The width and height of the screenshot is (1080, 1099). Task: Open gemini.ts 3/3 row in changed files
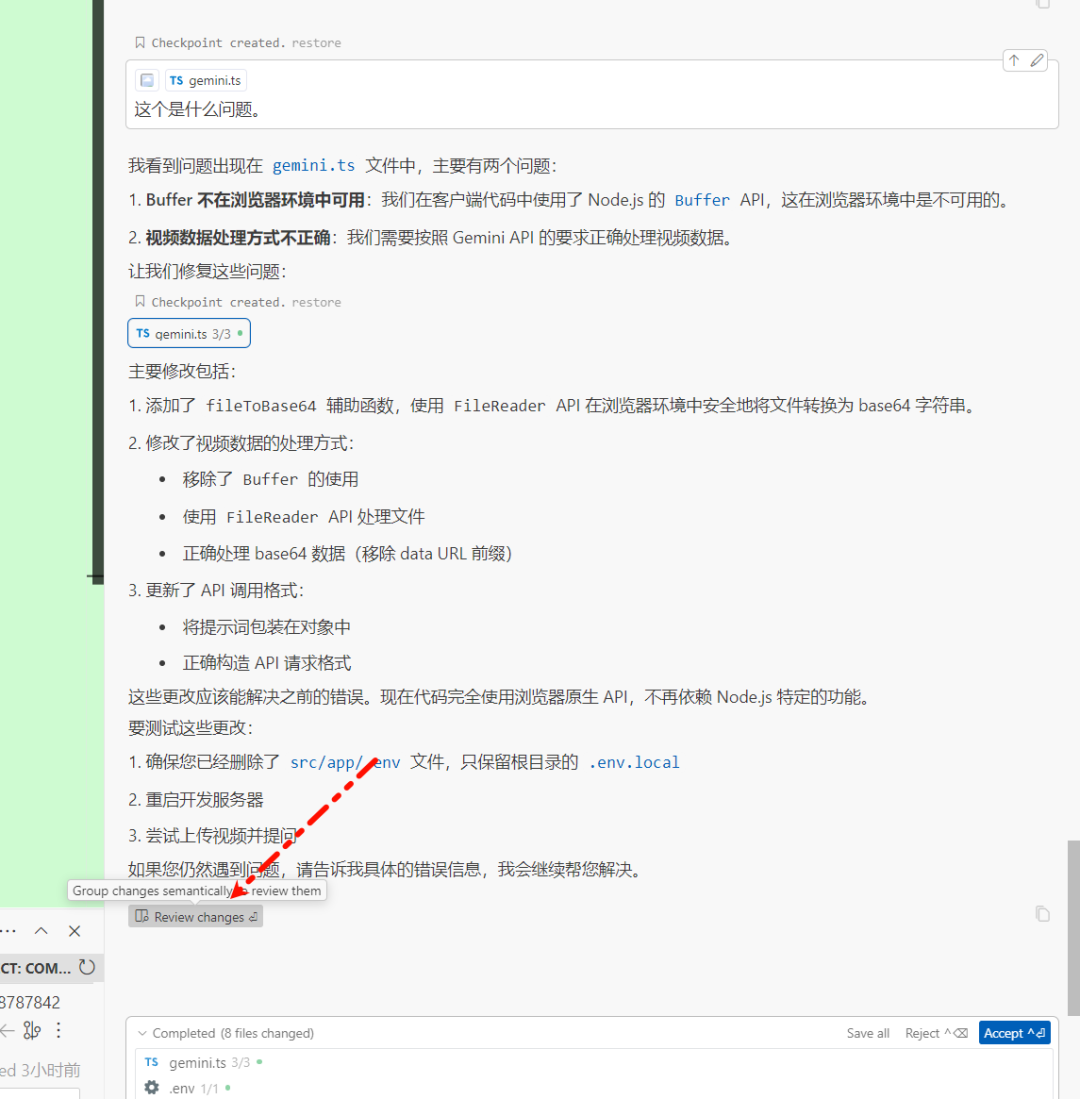[592, 1063]
